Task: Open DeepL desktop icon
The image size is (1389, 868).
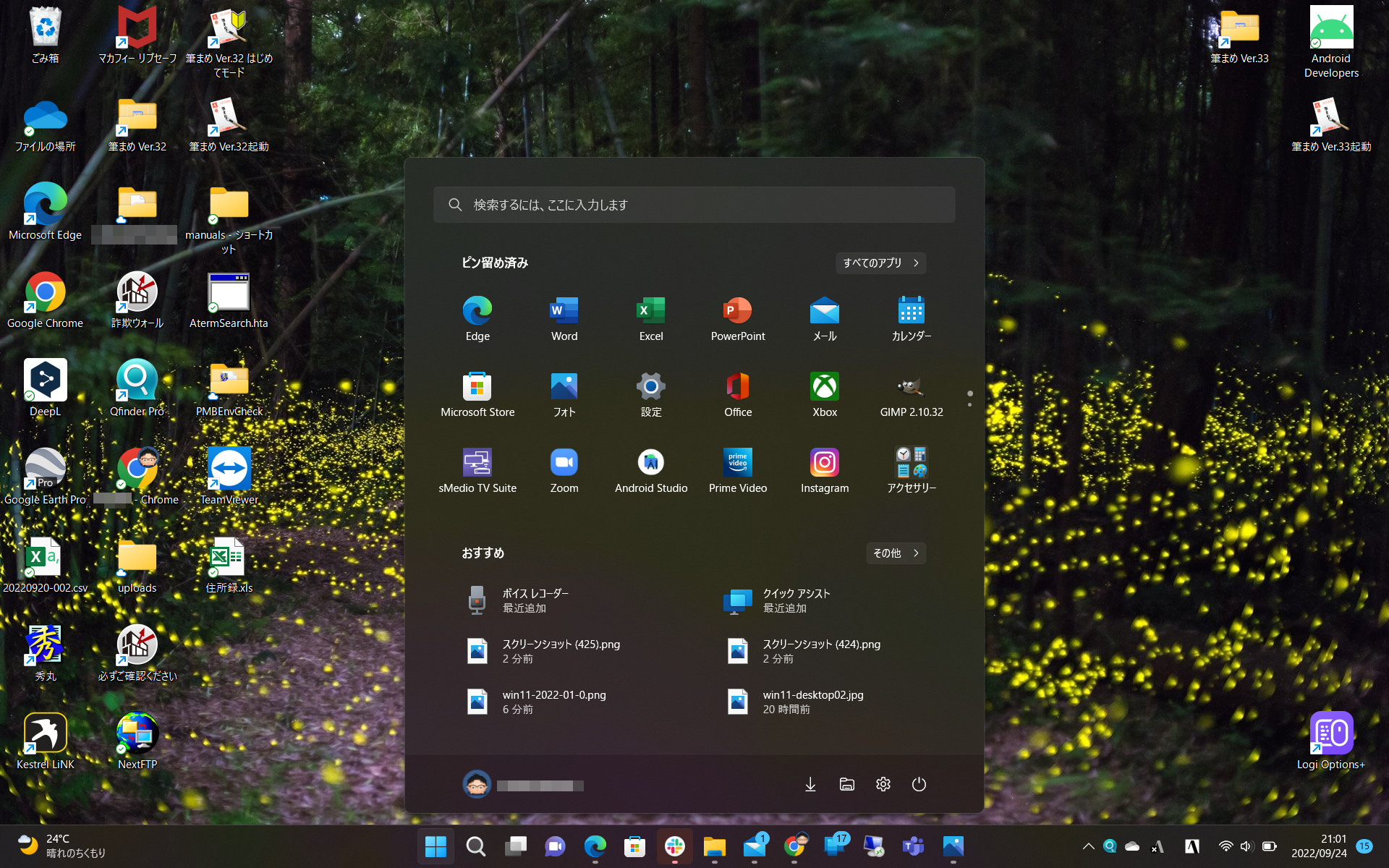Action: pos(45,388)
